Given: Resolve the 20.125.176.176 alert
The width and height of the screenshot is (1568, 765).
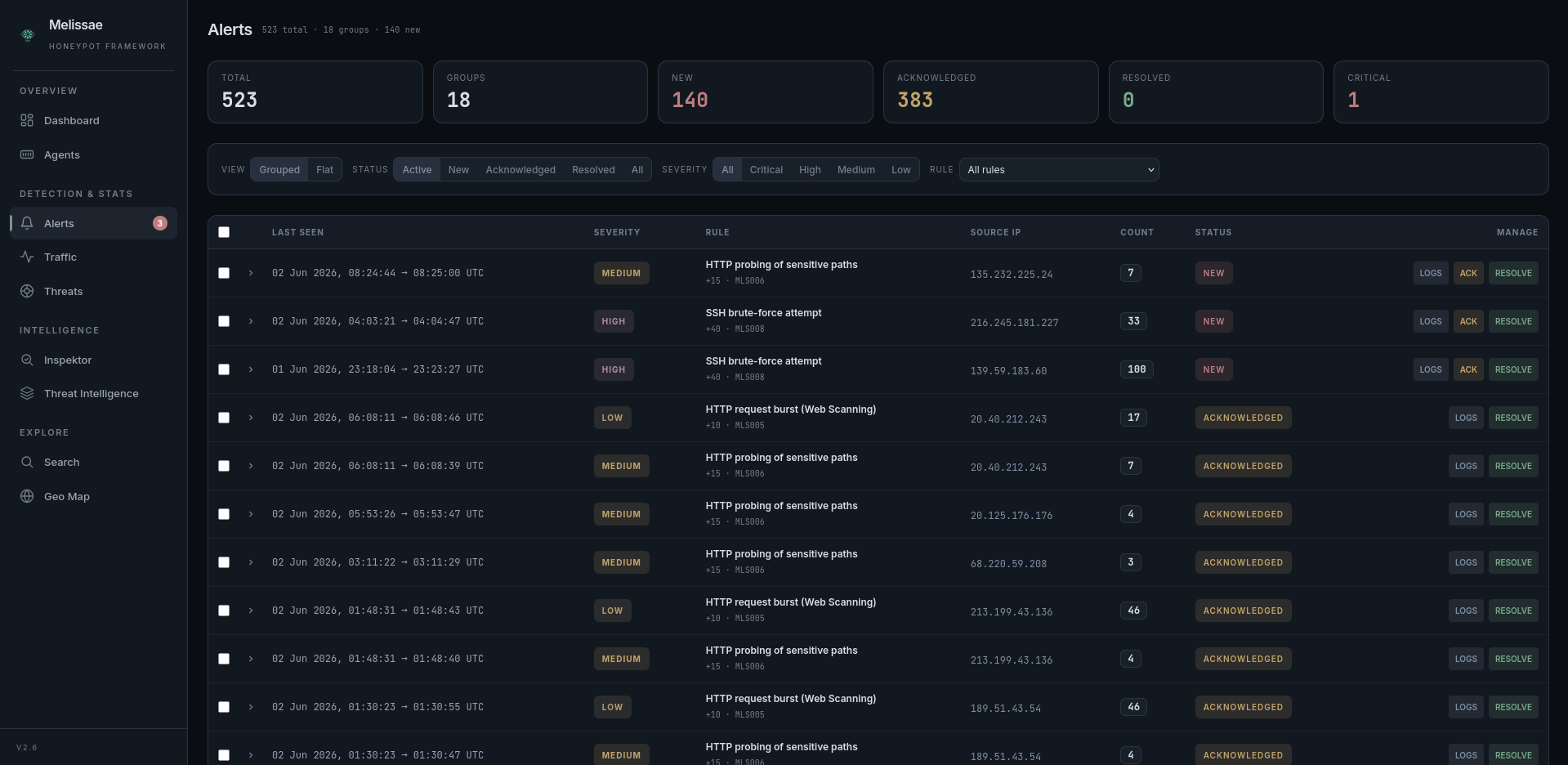Looking at the screenshot, I should (1513, 514).
